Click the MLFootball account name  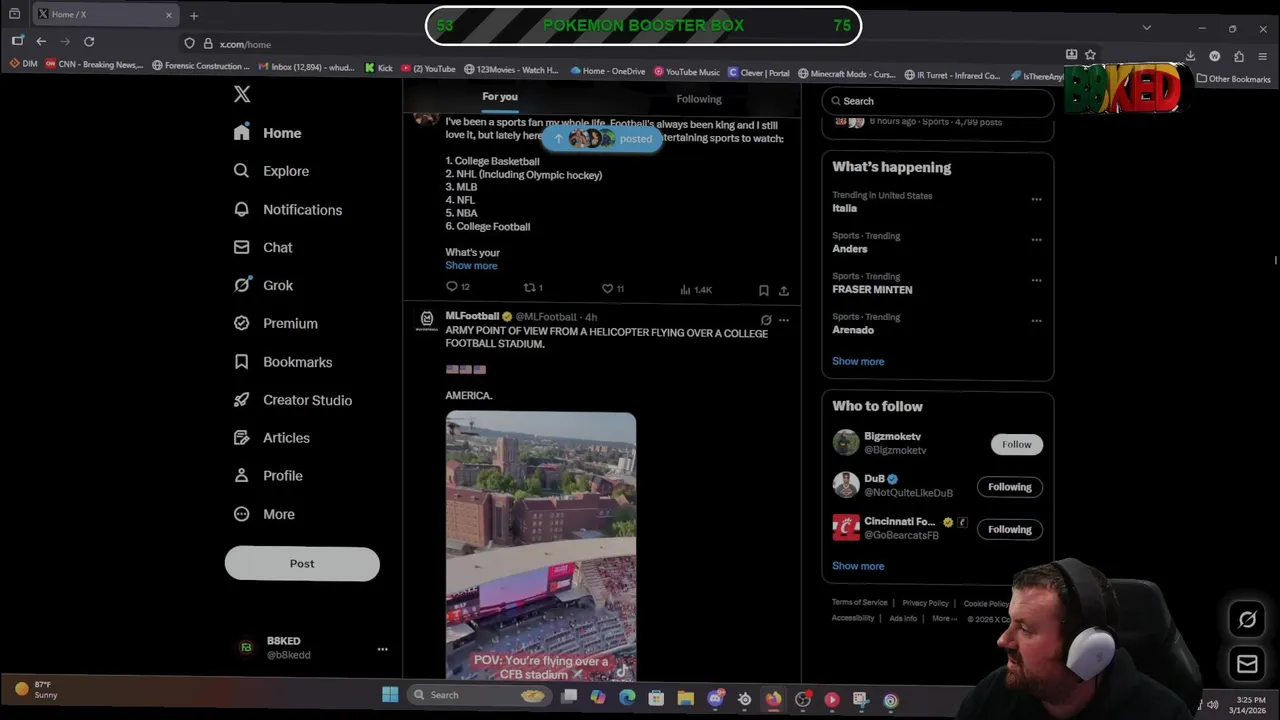click(x=472, y=316)
